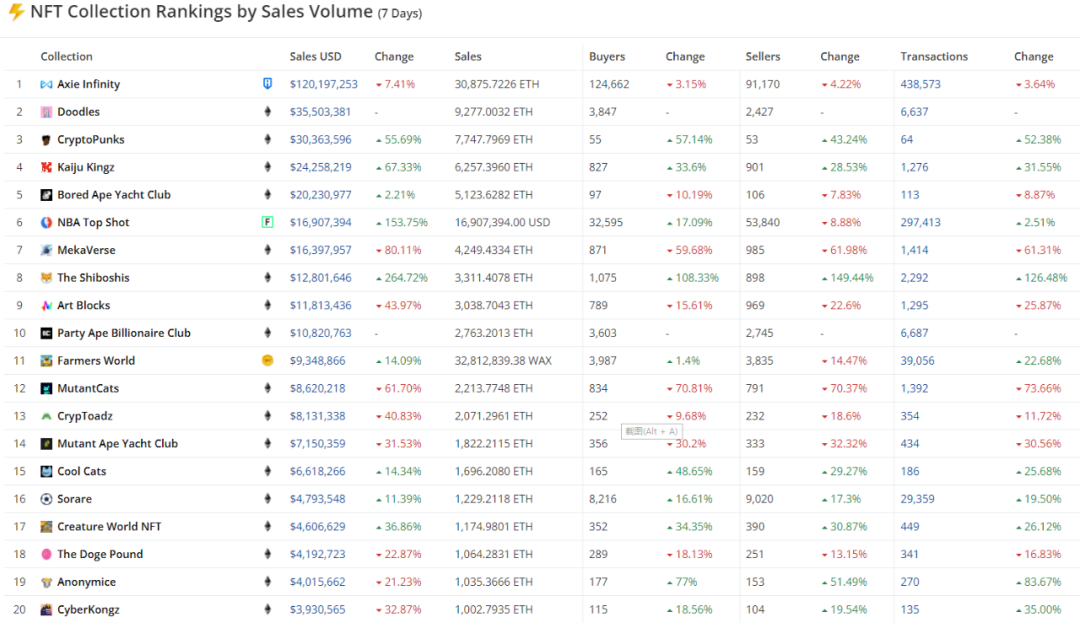Image resolution: width=1080 pixels, height=623 pixels.
Task: Open the 6,687 transactions link for Party Ape
Action: pos(914,333)
